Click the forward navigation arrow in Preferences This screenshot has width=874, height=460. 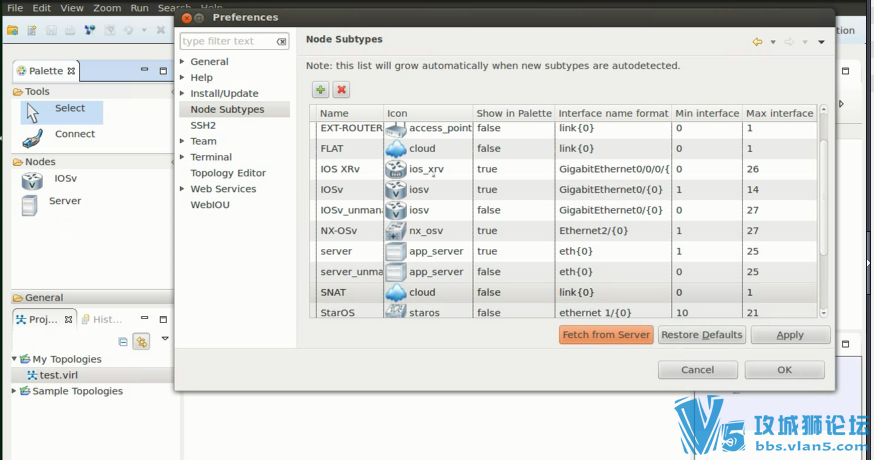point(789,42)
